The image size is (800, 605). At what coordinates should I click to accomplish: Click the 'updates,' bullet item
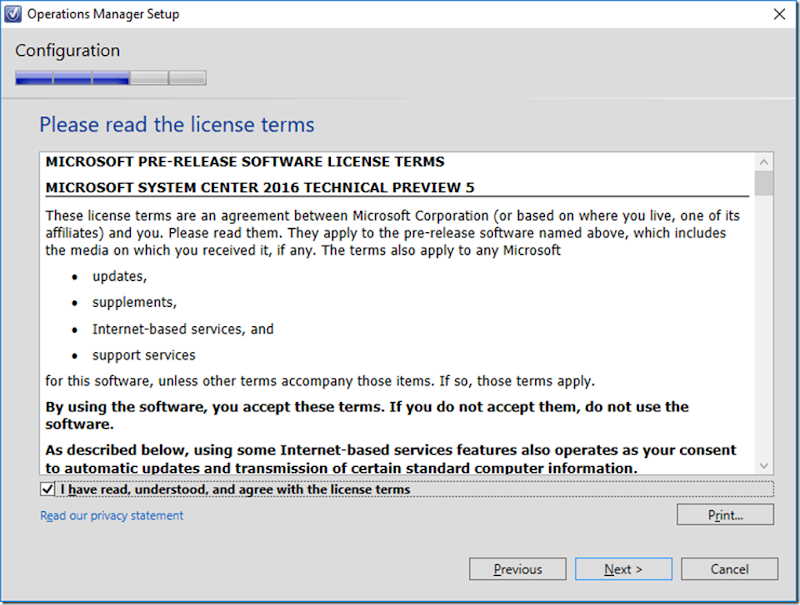point(119,276)
